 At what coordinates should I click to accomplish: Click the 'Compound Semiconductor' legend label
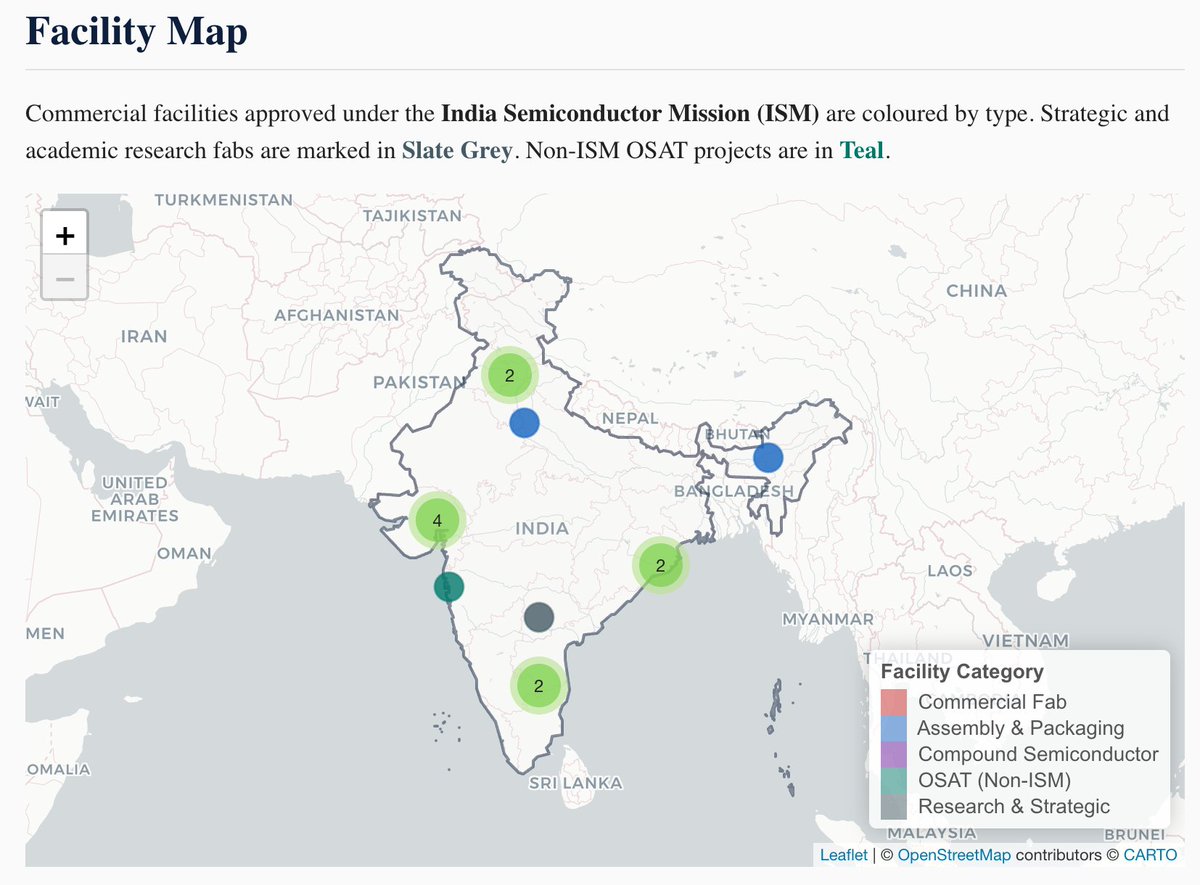(1038, 754)
